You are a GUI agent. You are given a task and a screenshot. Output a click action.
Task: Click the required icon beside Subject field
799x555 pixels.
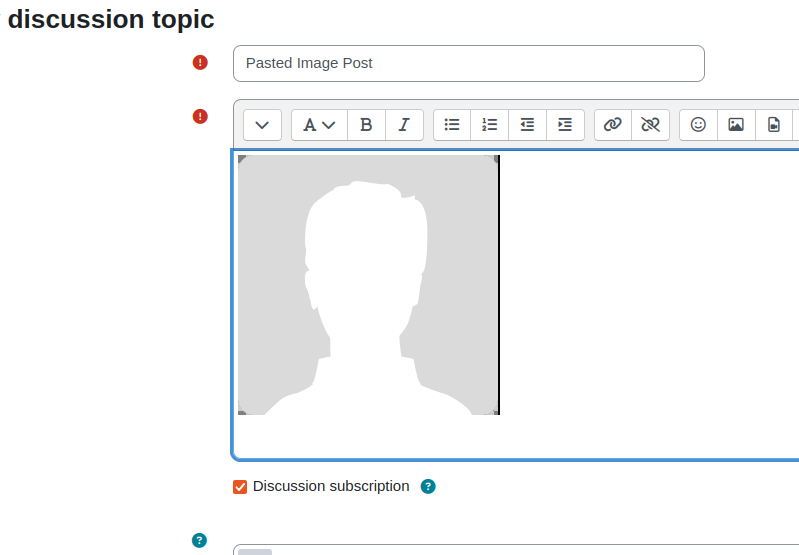(200, 63)
